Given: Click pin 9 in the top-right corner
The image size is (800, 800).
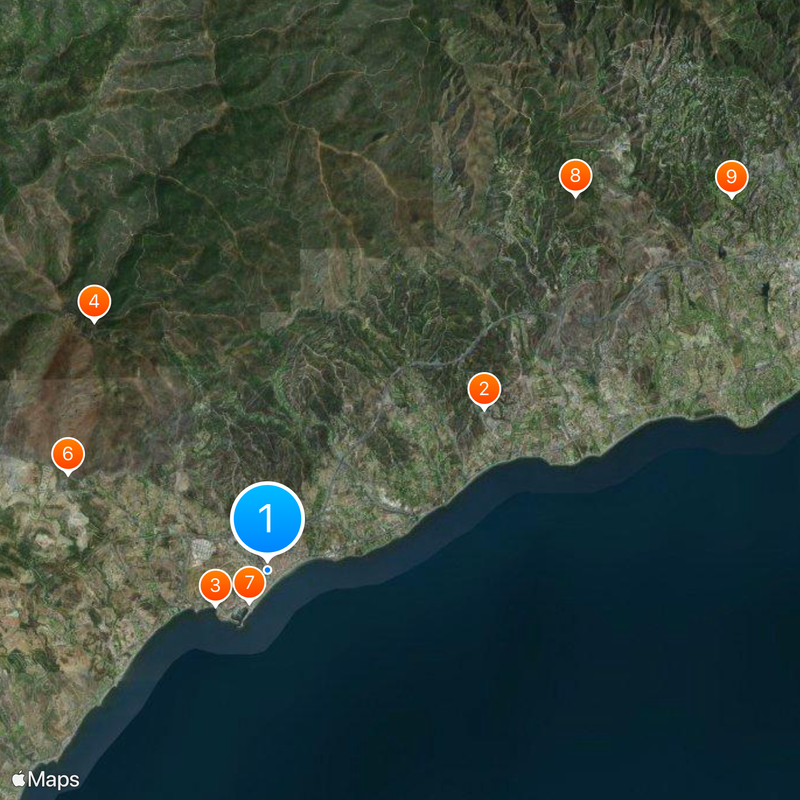Looking at the screenshot, I should tap(732, 175).
